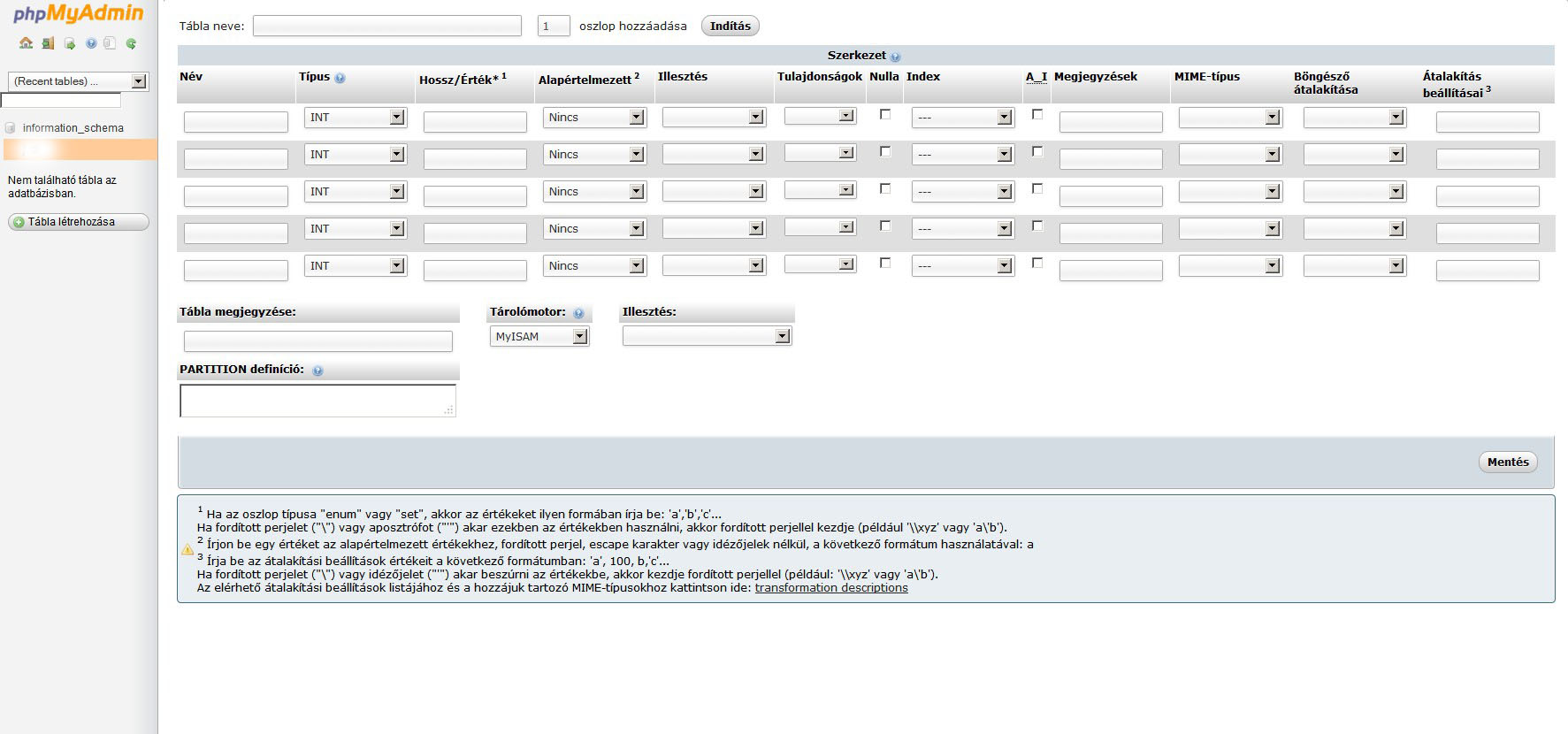Click Név field in first column row
Viewport: 1568px width, 734px height.
(x=236, y=121)
